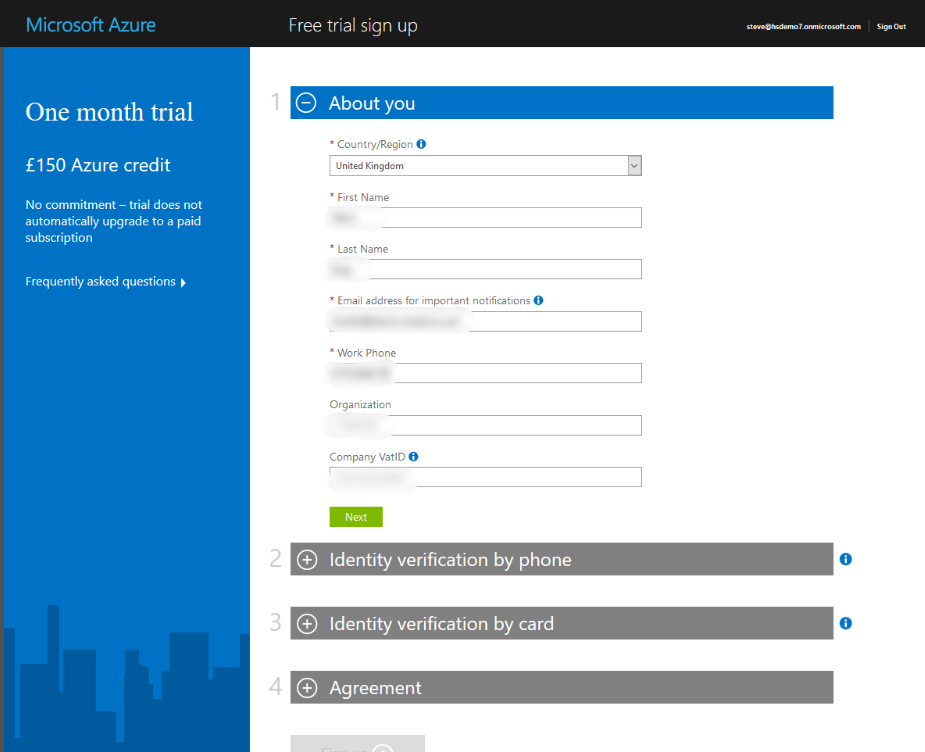Click the Company VatID input field
The height and width of the screenshot is (752, 925).
click(485, 477)
